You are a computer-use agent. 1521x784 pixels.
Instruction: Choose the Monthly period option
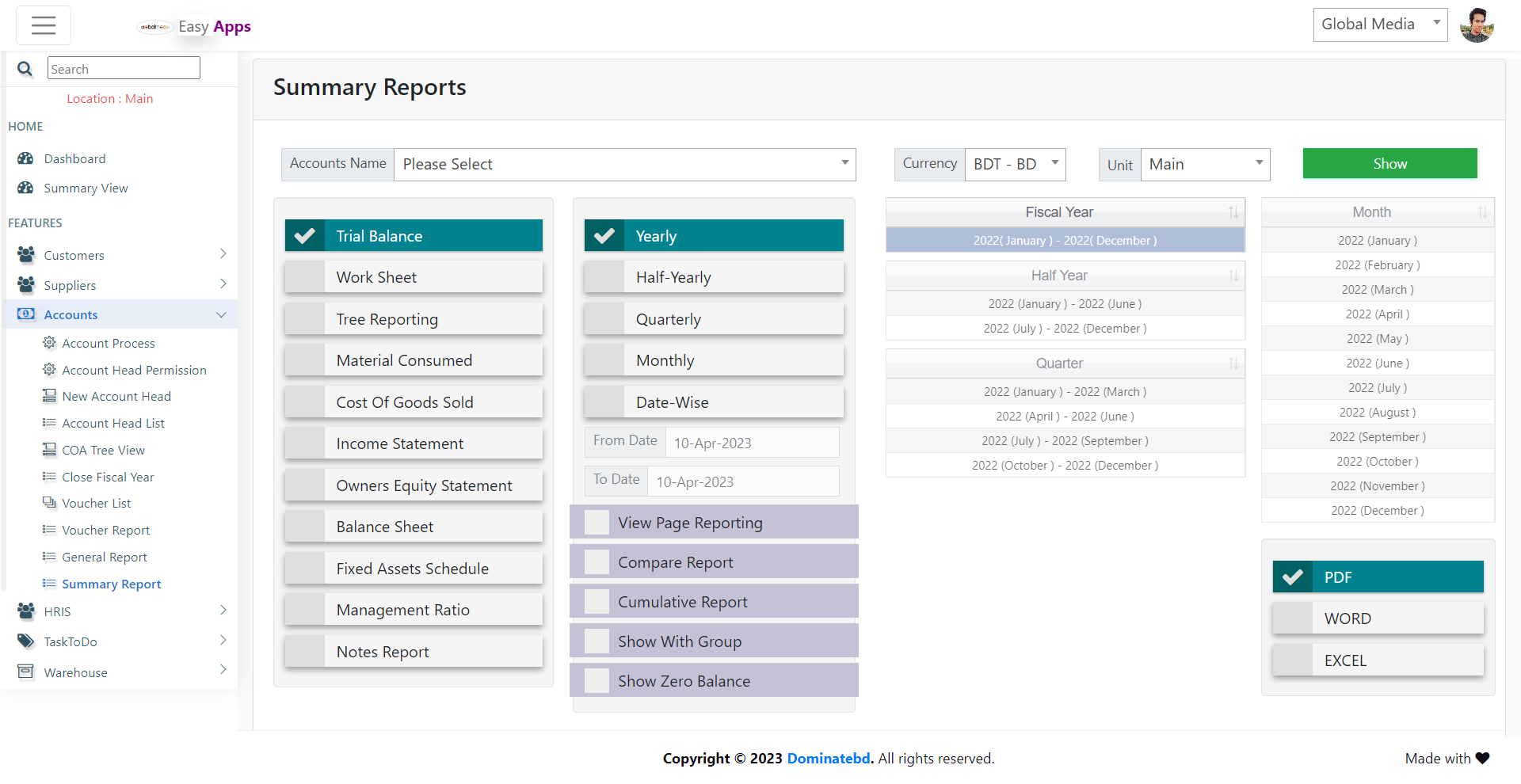[714, 360]
